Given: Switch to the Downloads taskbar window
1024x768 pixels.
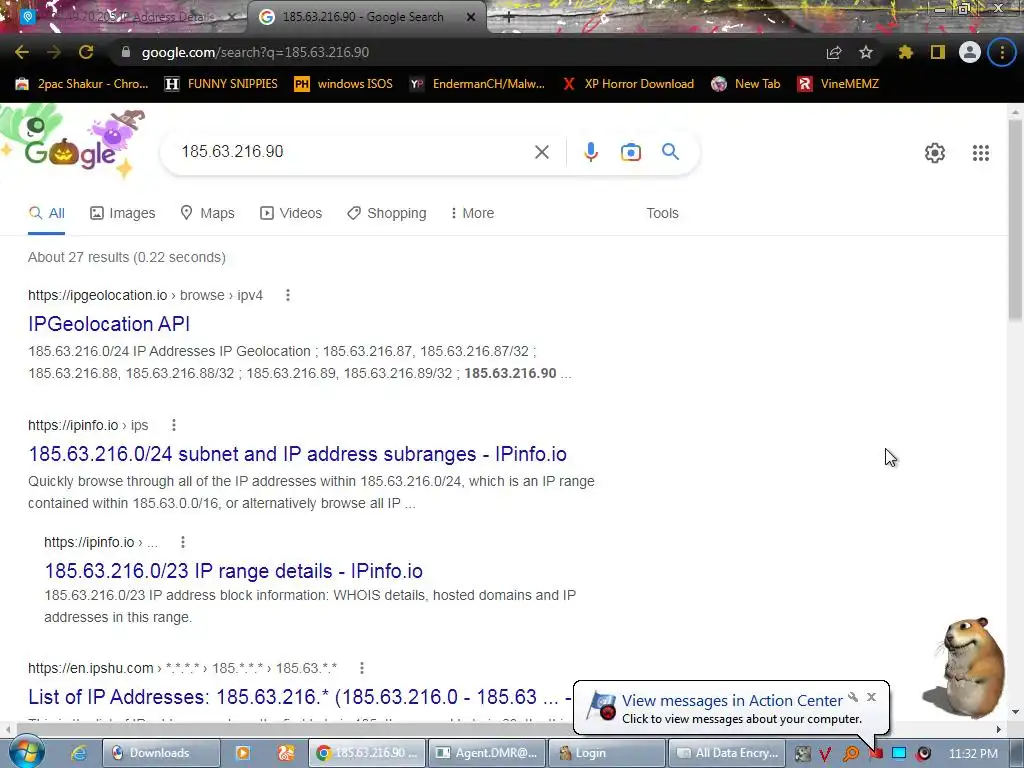Looking at the screenshot, I should click(161, 753).
